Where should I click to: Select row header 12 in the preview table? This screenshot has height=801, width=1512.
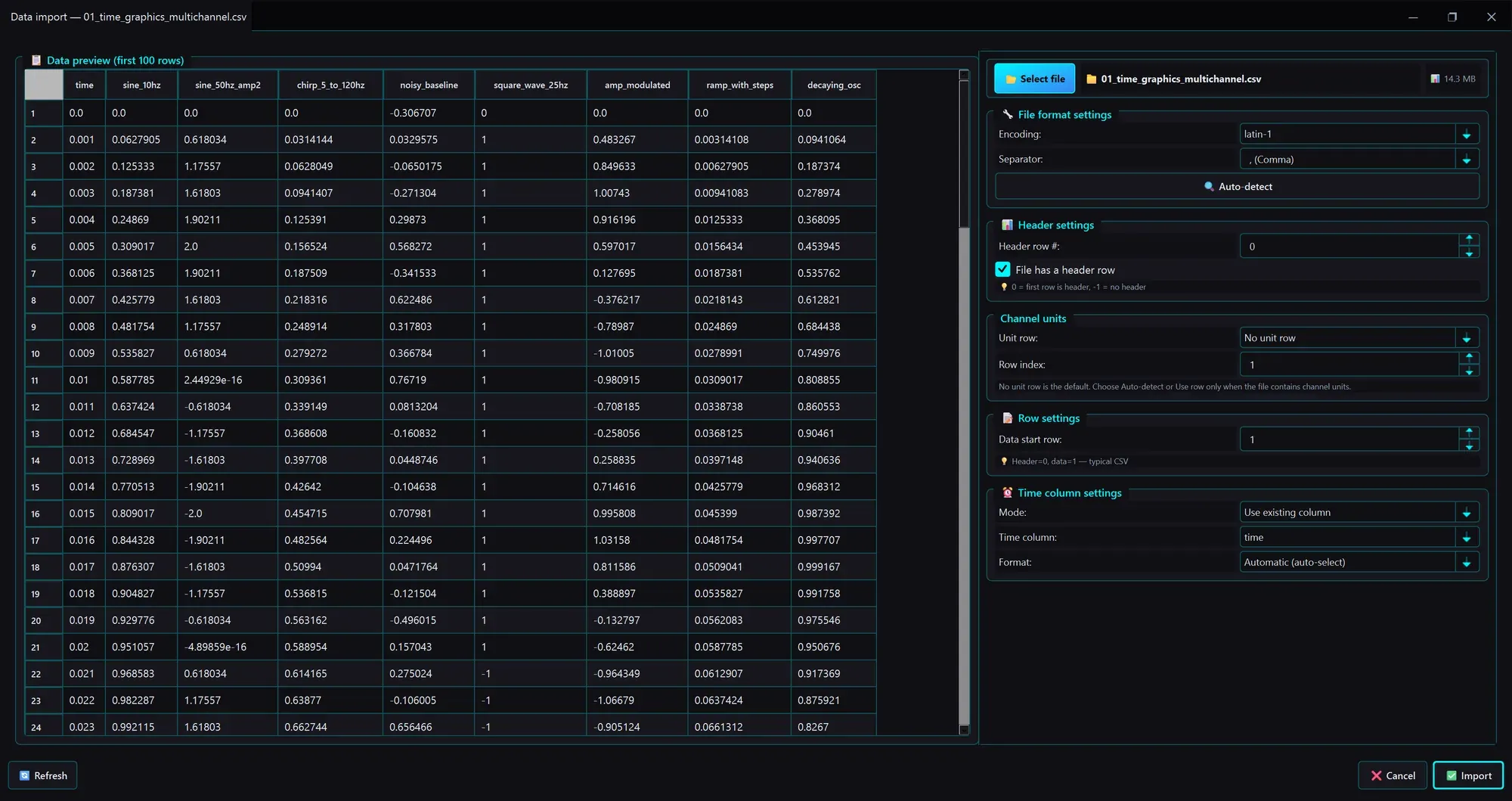pyautogui.click(x=44, y=406)
